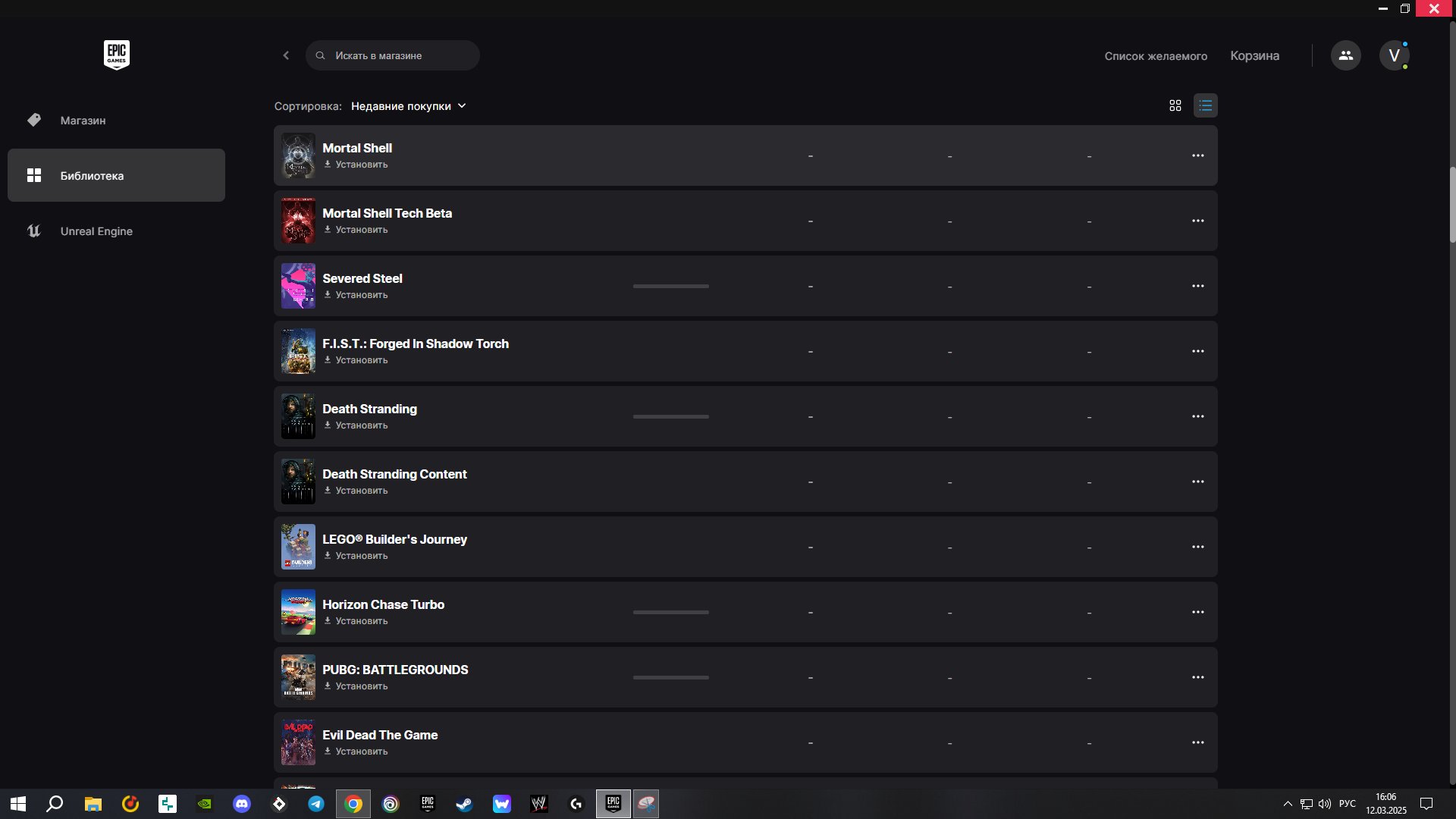Open NVIDIA app from the taskbar
The height and width of the screenshot is (819, 1456).
pos(205,804)
